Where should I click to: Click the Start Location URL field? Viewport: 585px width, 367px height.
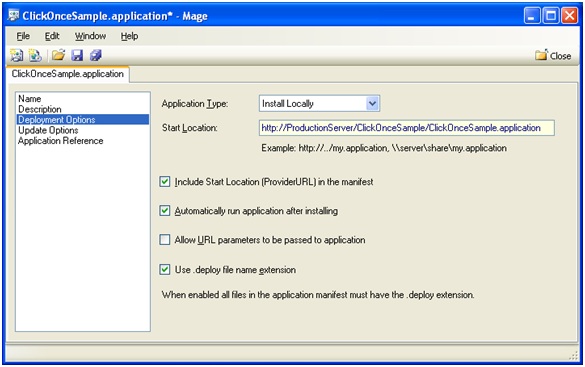406,128
